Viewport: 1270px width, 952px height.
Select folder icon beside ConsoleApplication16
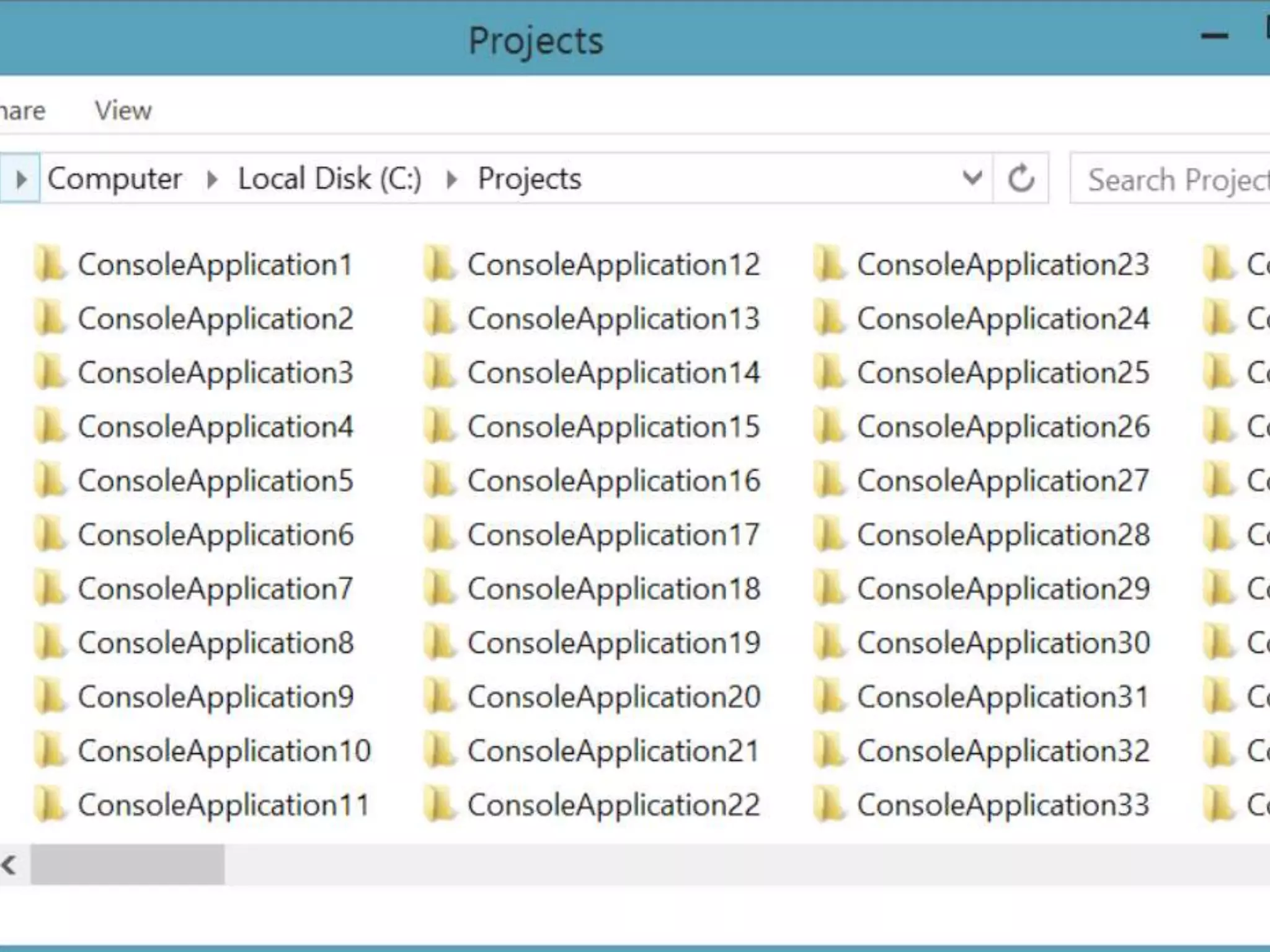(x=439, y=480)
